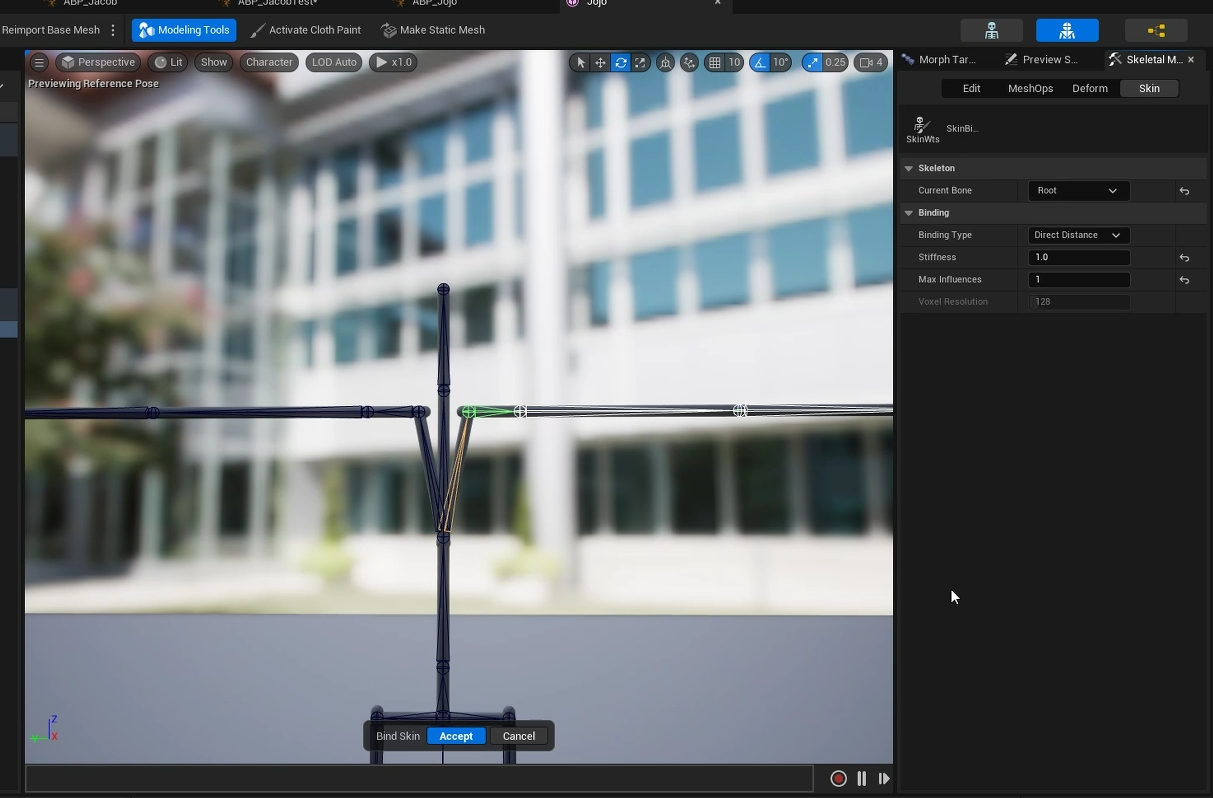The width and height of the screenshot is (1213, 798).
Task: Accept the Bind Skin operation
Action: [x=456, y=736]
